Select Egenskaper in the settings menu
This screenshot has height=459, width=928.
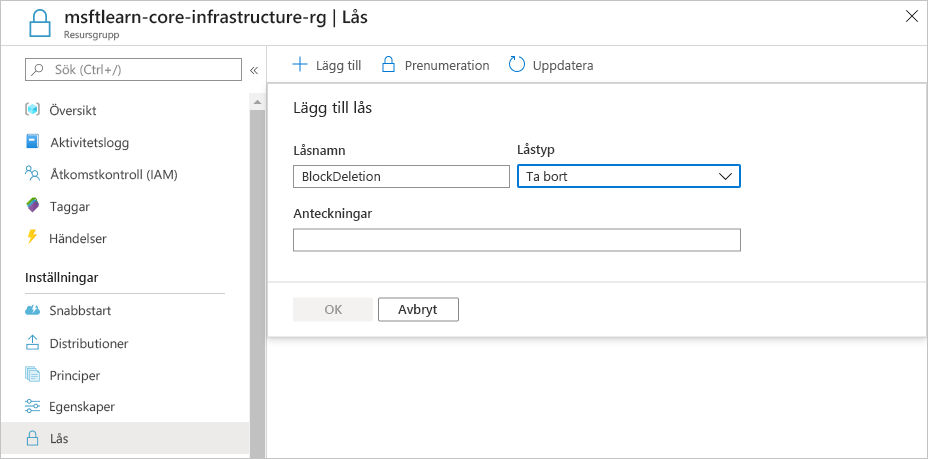pos(82,407)
